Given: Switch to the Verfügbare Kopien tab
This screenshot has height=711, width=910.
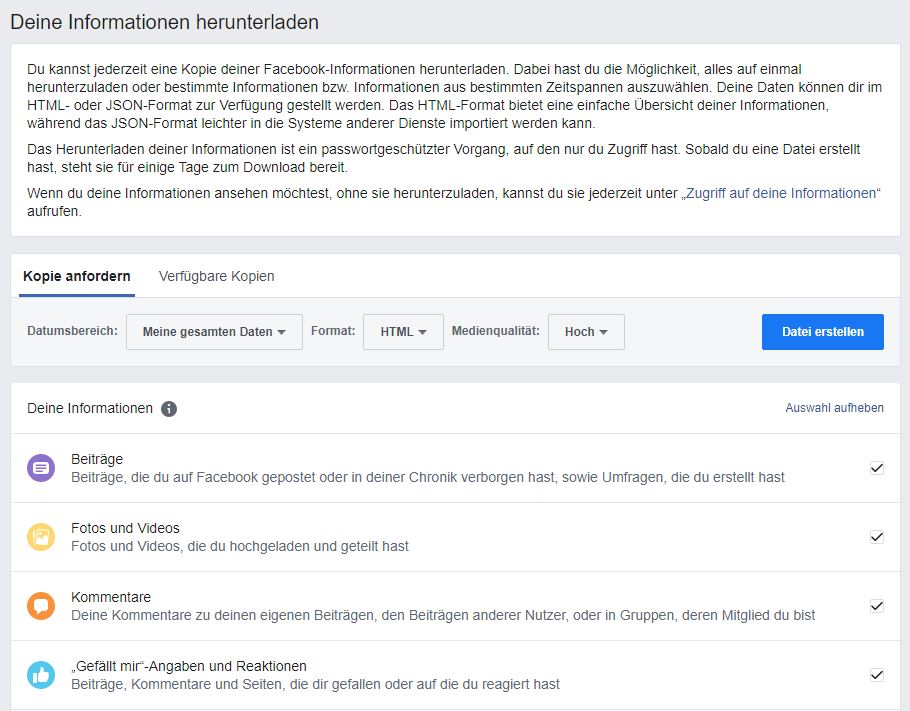Looking at the screenshot, I should coord(216,276).
